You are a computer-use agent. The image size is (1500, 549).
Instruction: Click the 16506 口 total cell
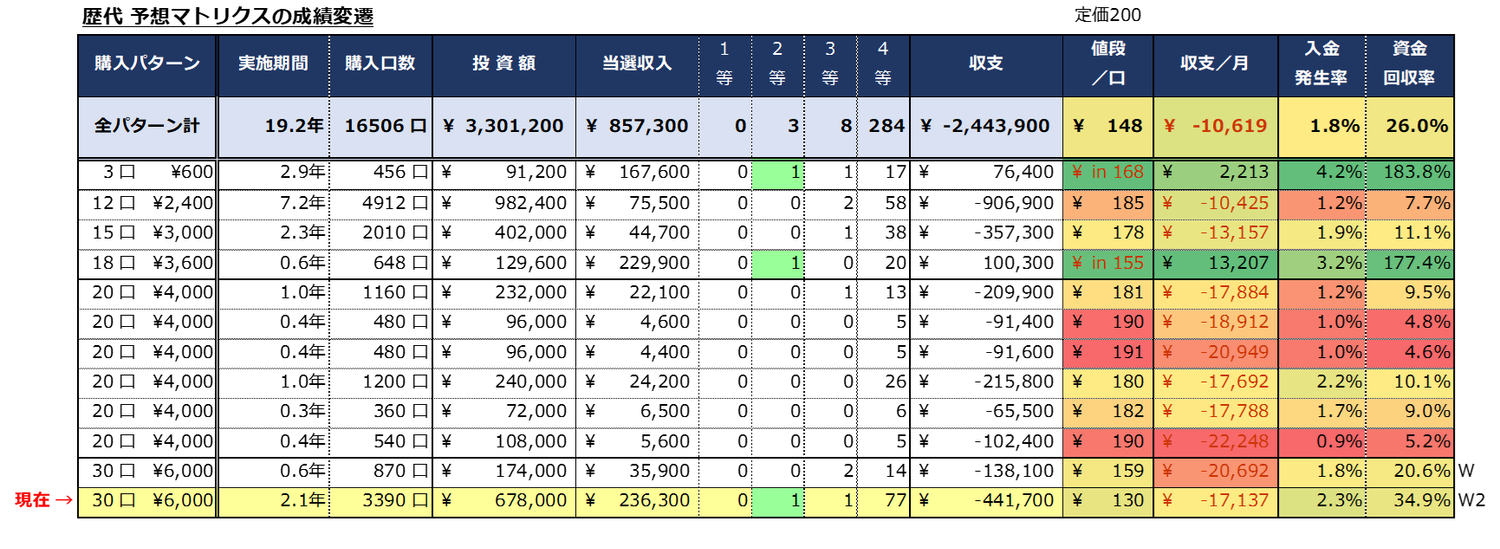(380, 126)
